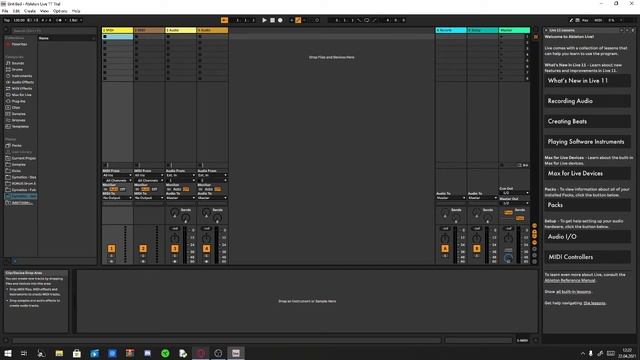Click track 3 pan knob
Image resolution: width=640 pixels, height=360 pixels.
[174, 238]
